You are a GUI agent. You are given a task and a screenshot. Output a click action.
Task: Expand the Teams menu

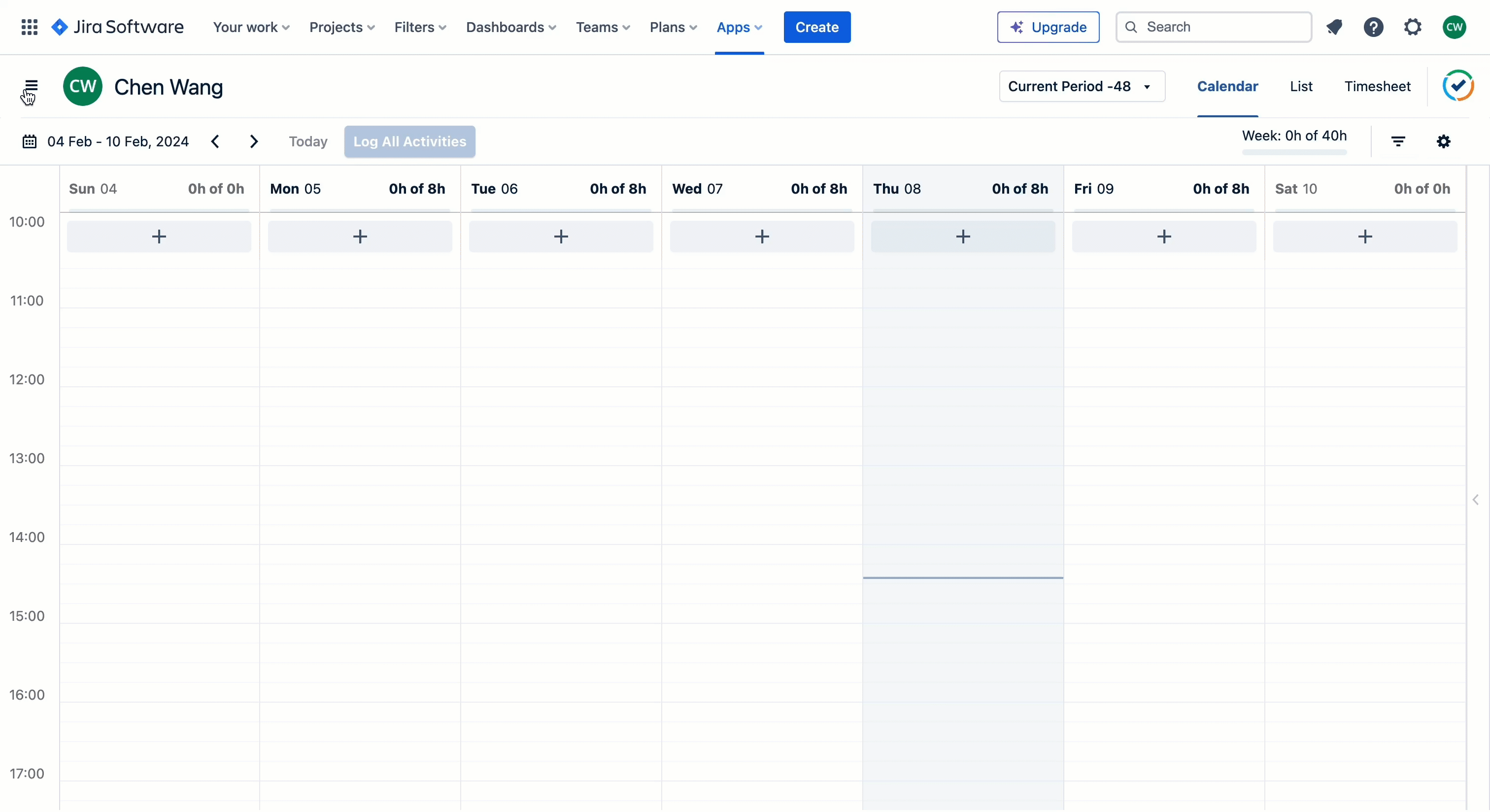(x=603, y=27)
